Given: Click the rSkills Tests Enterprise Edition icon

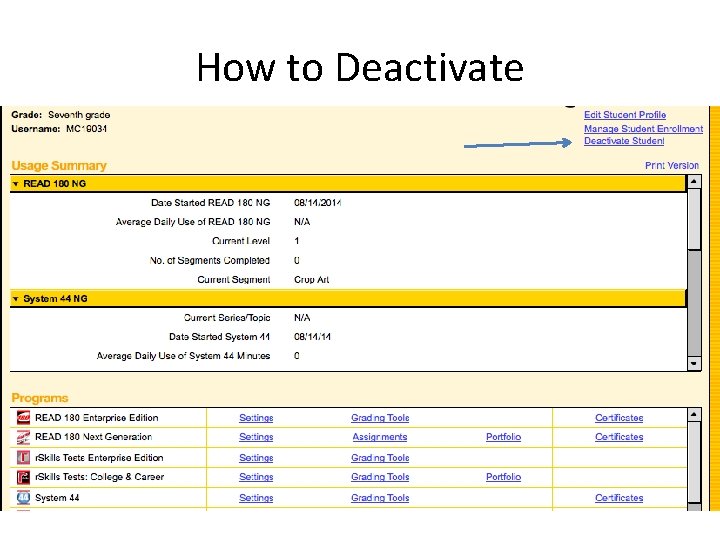Looking at the screenshot, I should (x=23, y=457).
